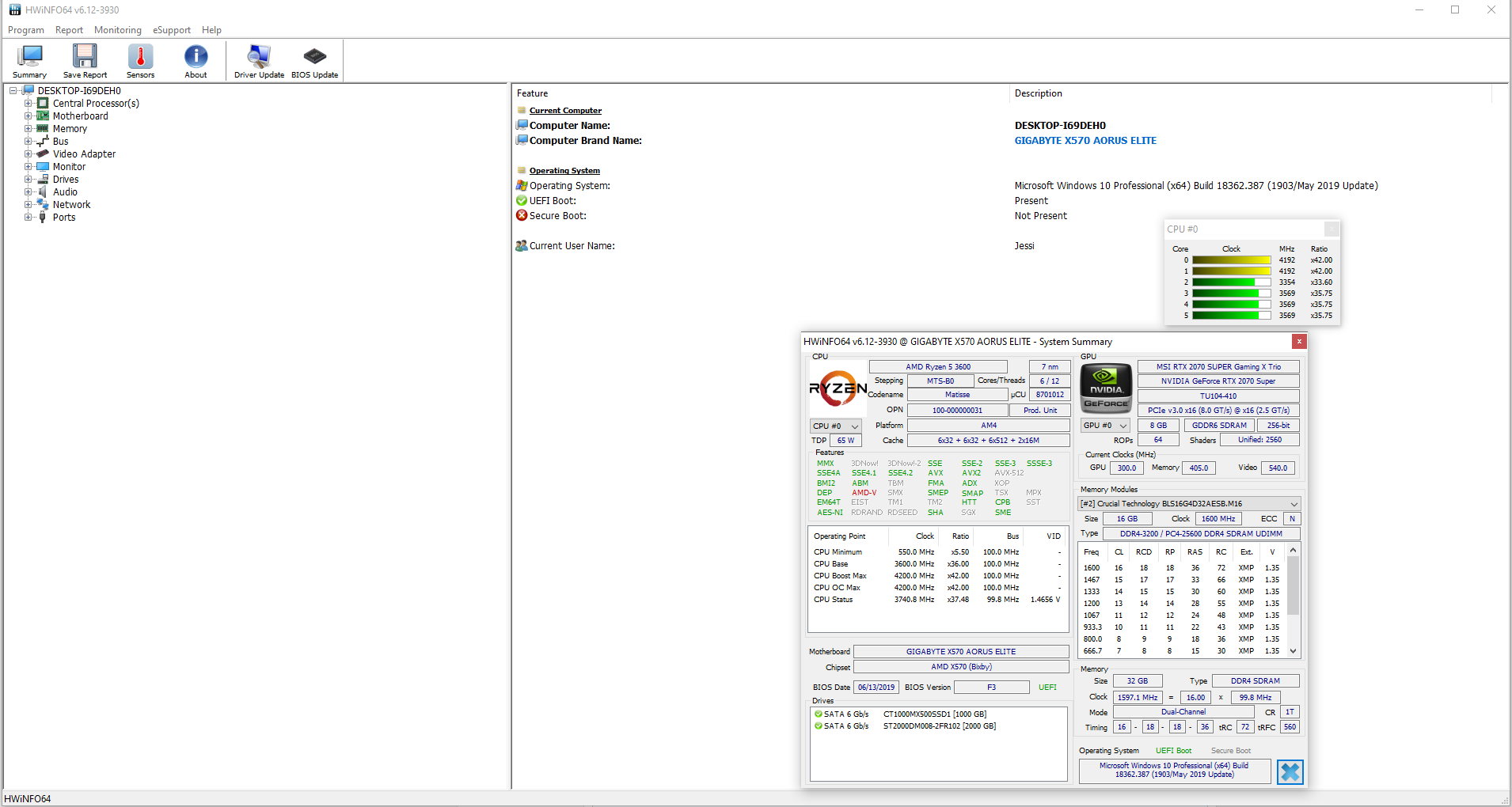
Task: Expand the Central Processor(s) node
Action: pos(28,104)
